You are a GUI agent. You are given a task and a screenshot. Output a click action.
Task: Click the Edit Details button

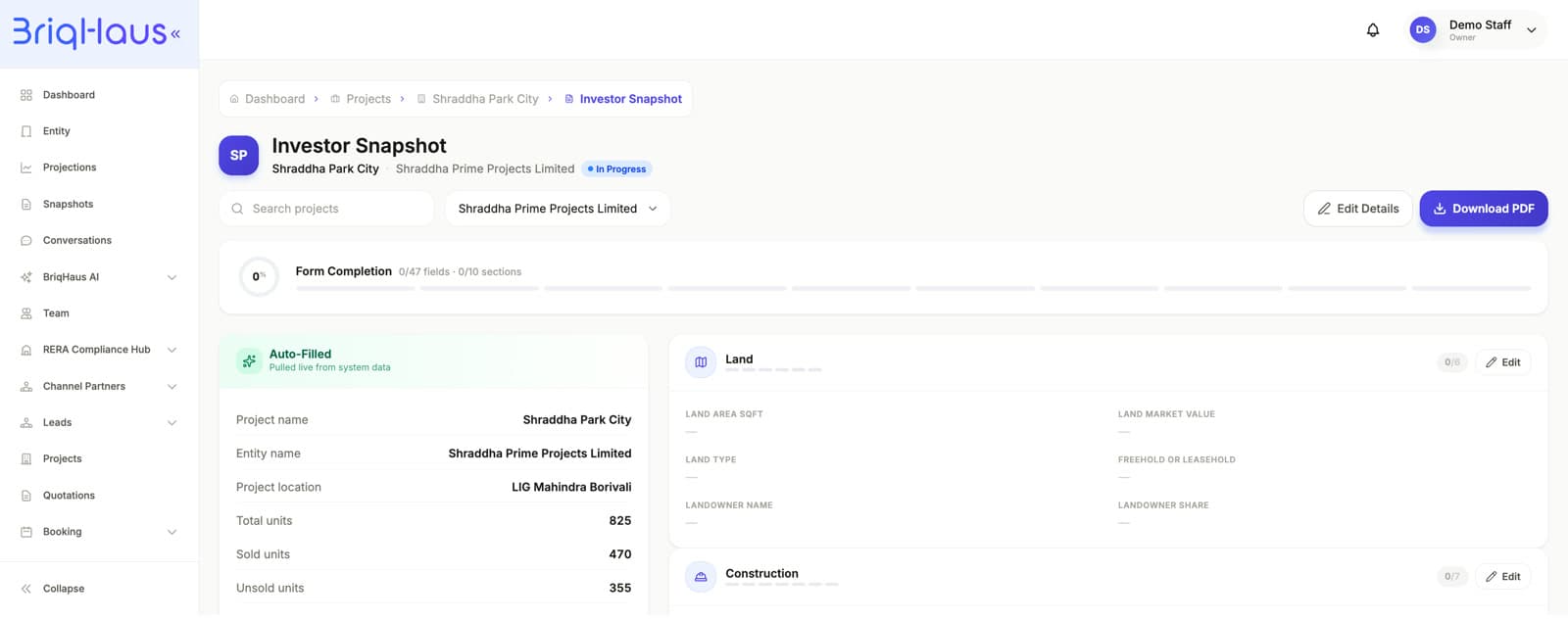pos(1357,209)
